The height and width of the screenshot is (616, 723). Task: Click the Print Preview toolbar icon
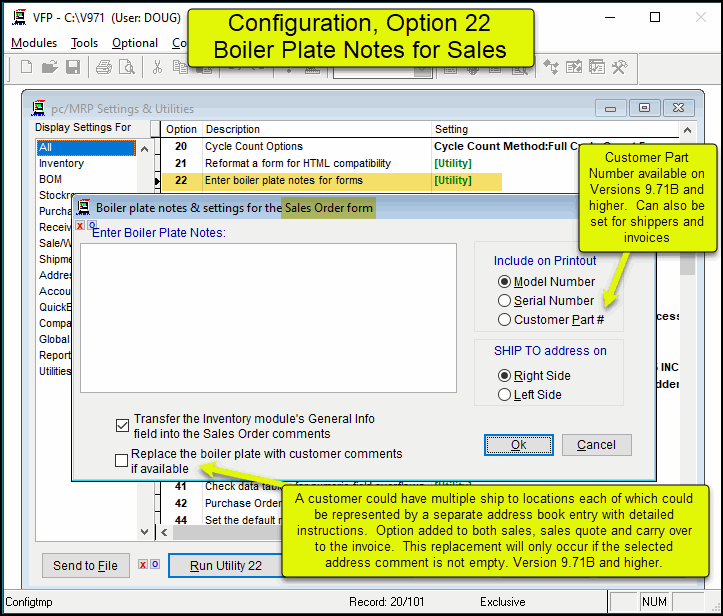tap(126, 67)
